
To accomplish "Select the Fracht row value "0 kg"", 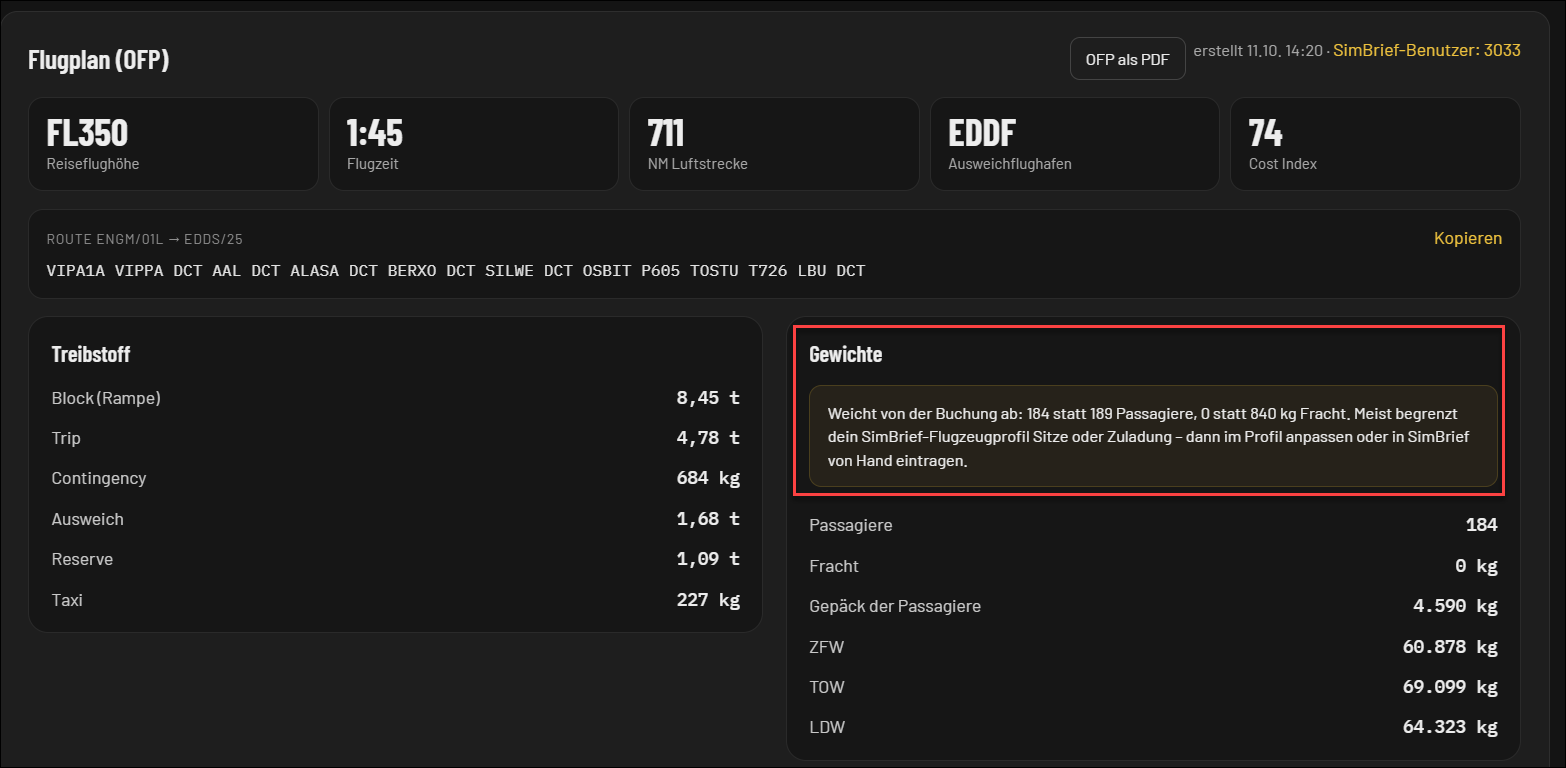I will 1476,566.
